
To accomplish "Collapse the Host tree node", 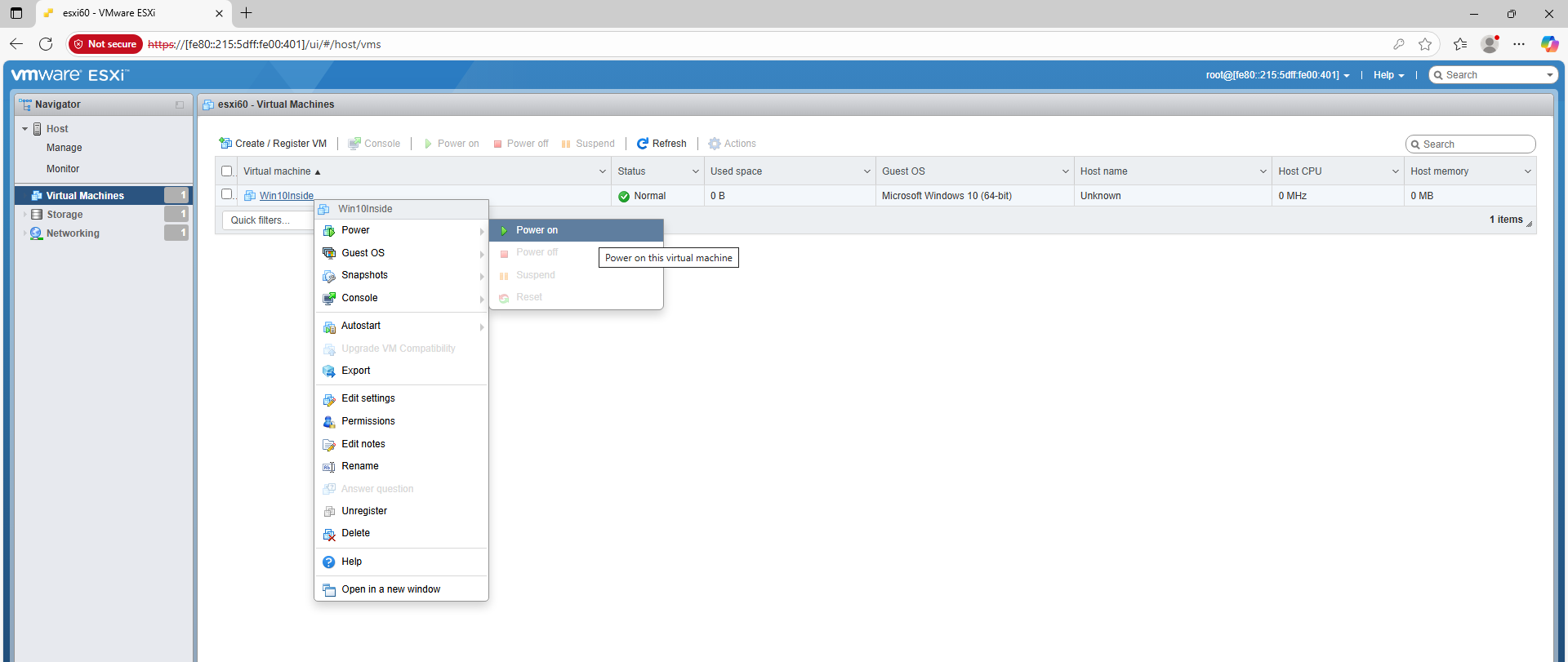I will click(24, 129).
